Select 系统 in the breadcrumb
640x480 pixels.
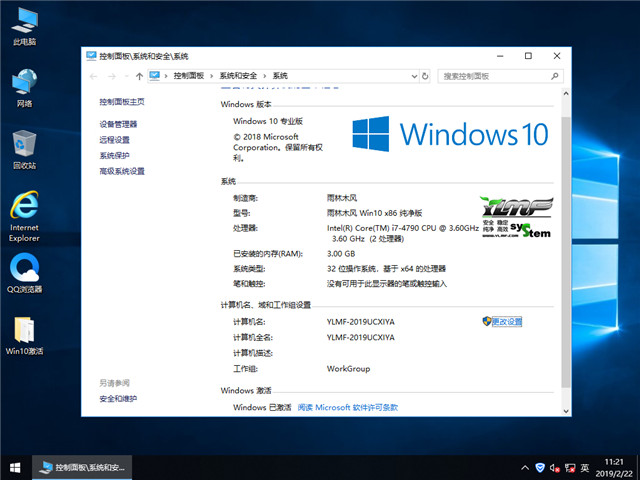click(x=280, y=76)
